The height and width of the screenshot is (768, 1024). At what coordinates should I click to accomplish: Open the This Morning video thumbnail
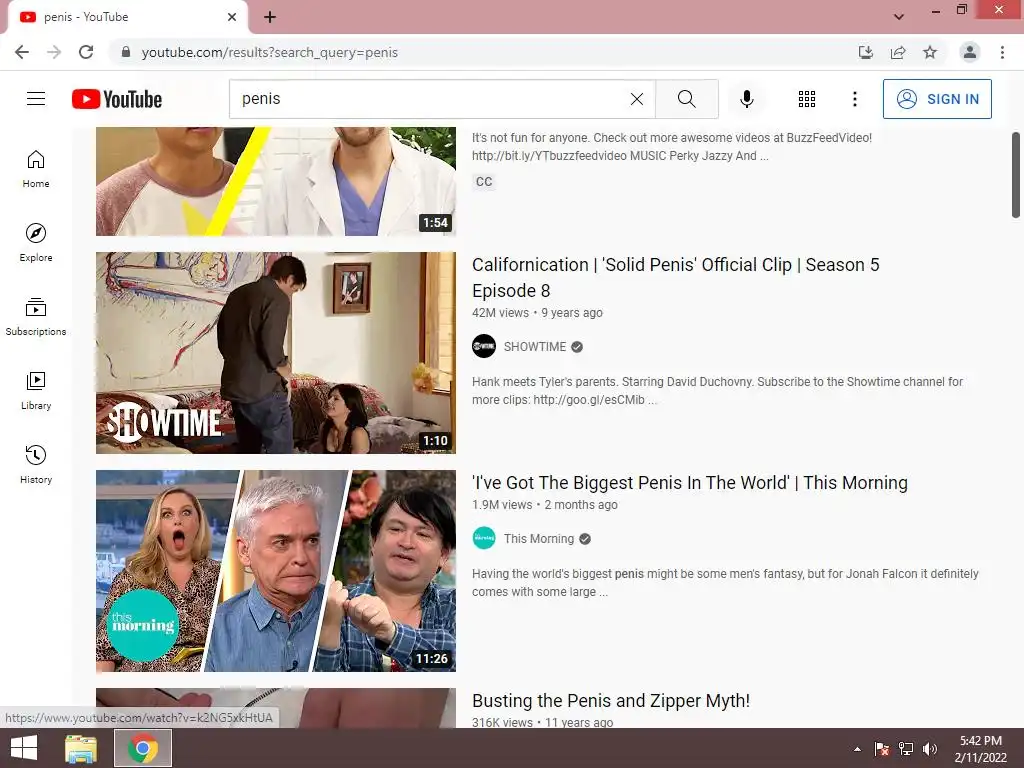(276, 571)
